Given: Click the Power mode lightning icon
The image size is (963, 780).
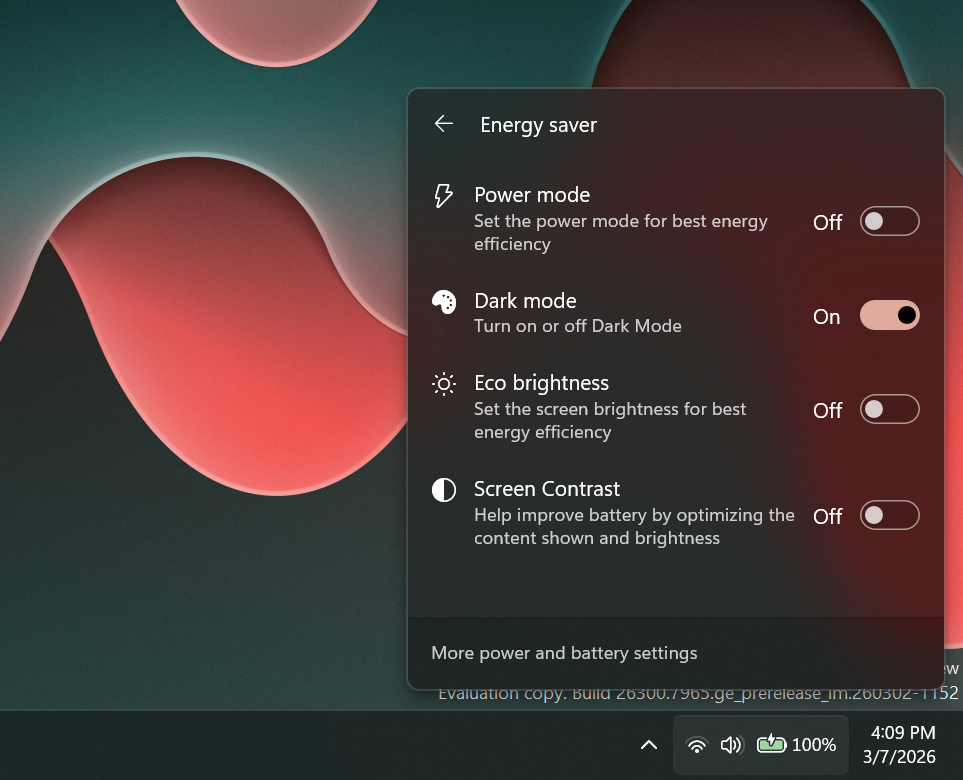Looking at the screenshot, I should (443, 195).
